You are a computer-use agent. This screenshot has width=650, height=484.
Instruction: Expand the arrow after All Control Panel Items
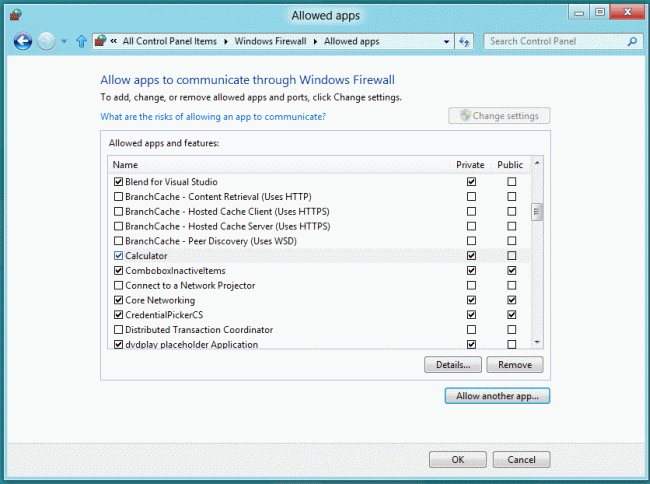226,41
